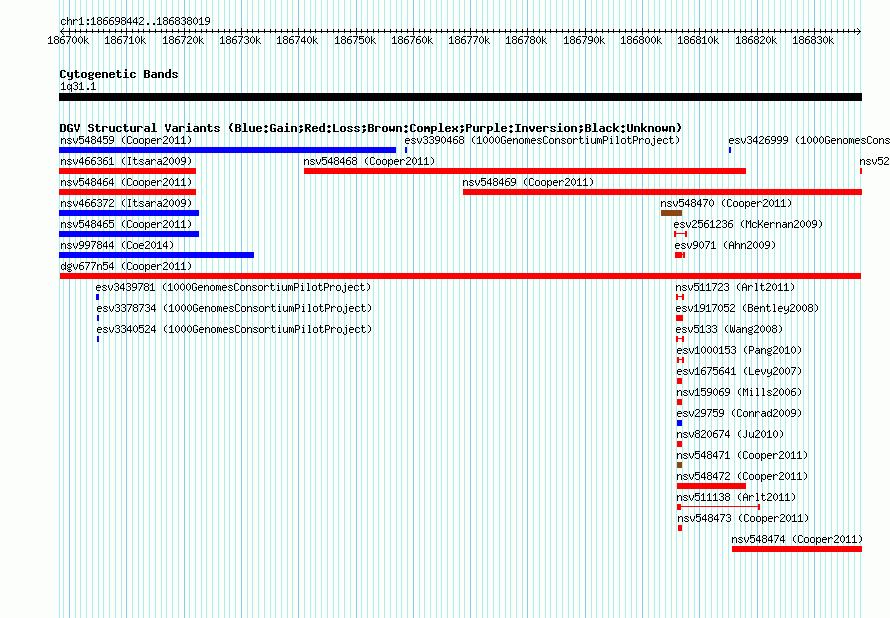Select nsv548474 (Cooper2011) label
The image size is (890, 618).
797,539
